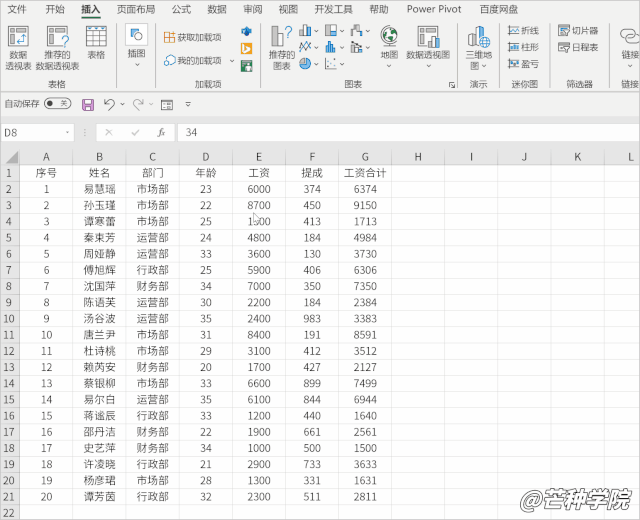Insert a column or bar chart
Image resolution: width=640 pixels, height=520 pixels.
pyautogui.click(x=305, y=30)
